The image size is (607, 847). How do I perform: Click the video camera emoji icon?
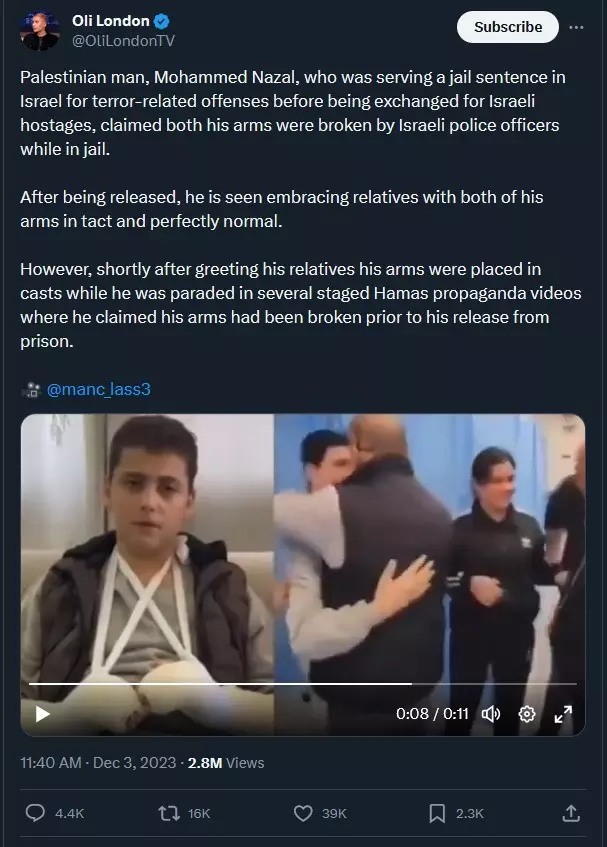coord(31,389)
